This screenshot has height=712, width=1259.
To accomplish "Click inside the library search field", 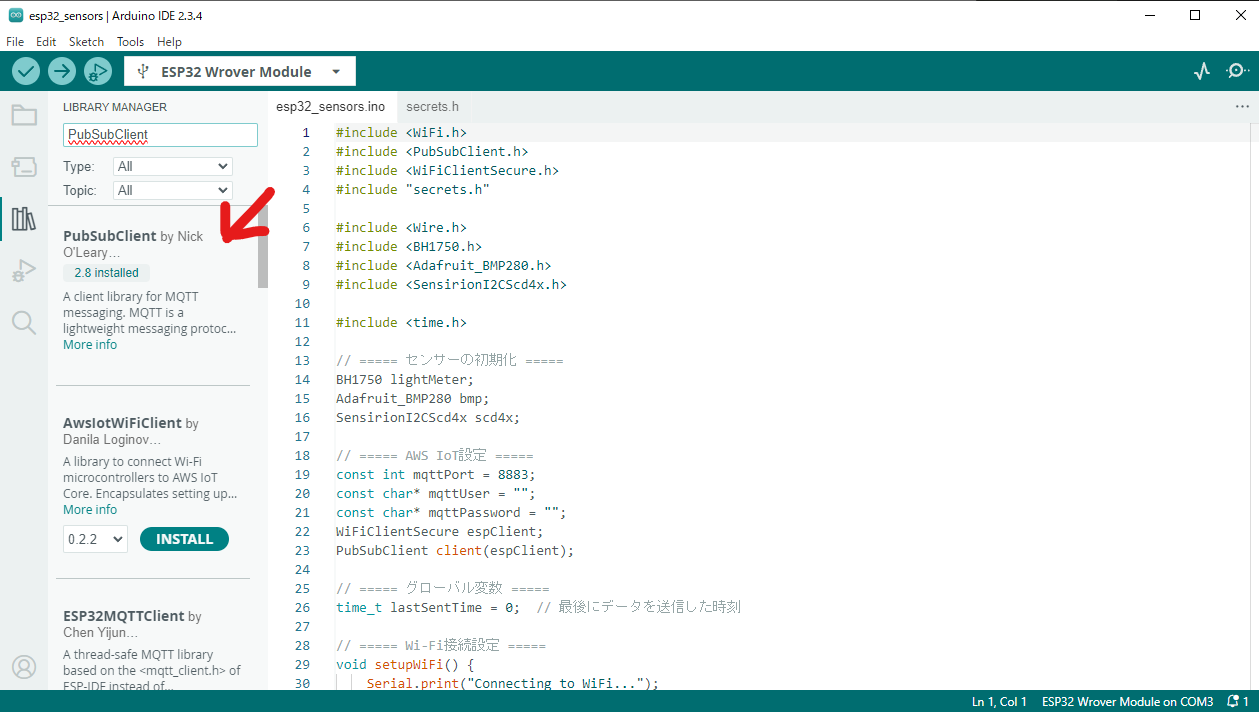I will click(x=159, y=134).
